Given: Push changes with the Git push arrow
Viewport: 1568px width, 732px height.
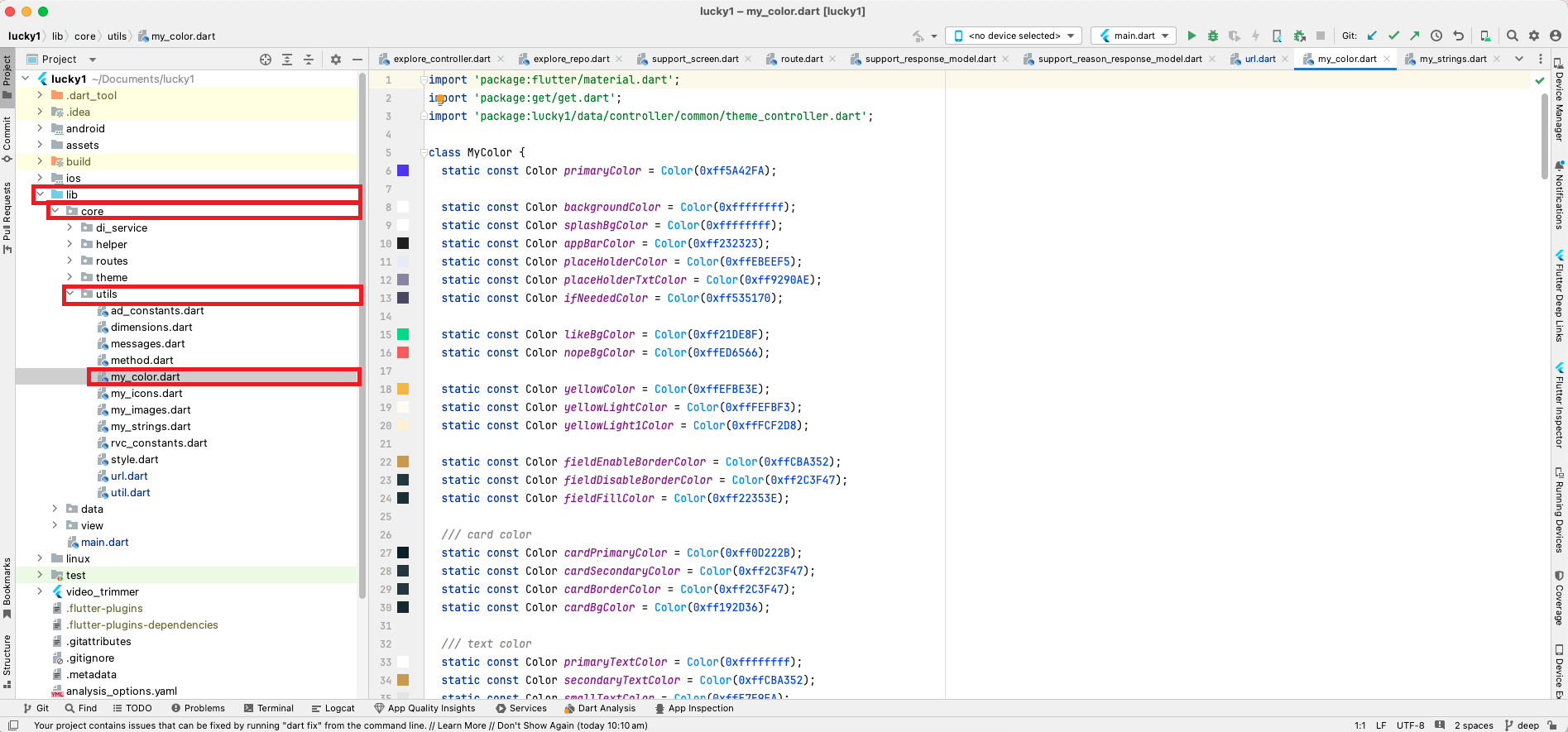Looking at the screenshot, I should point(1415,36).
